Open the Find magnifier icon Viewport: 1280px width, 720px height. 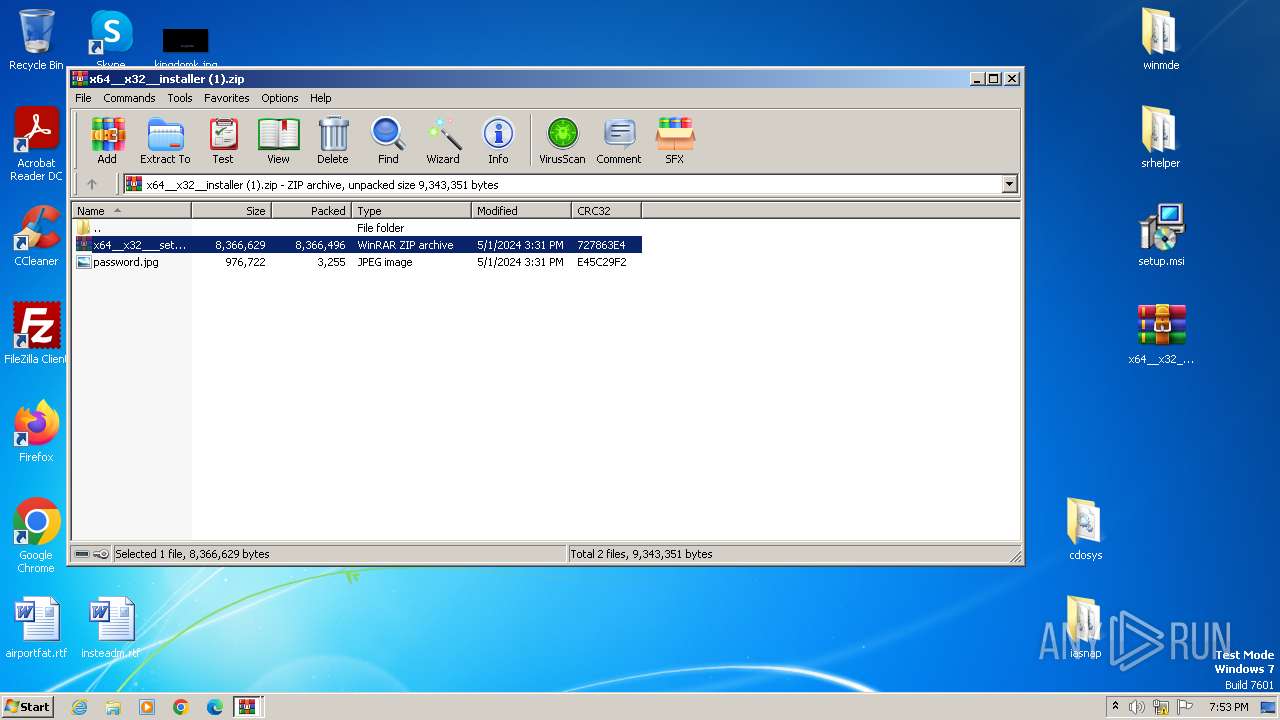pyautogui.click(x=388, y=140)
